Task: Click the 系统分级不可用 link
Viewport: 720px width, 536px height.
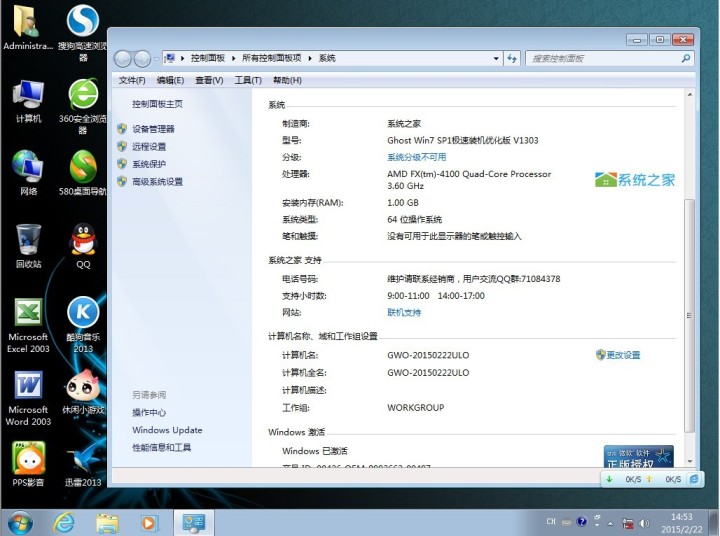Action: (x=416, y=157)
